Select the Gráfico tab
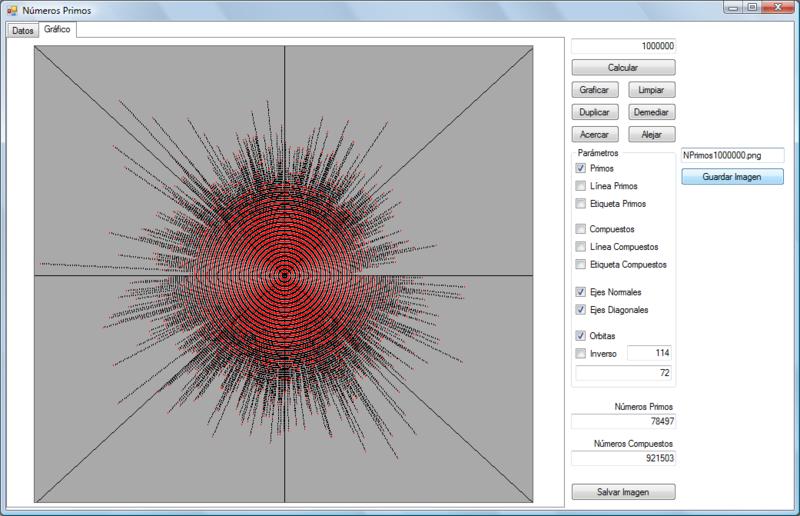 pos(58,29)
